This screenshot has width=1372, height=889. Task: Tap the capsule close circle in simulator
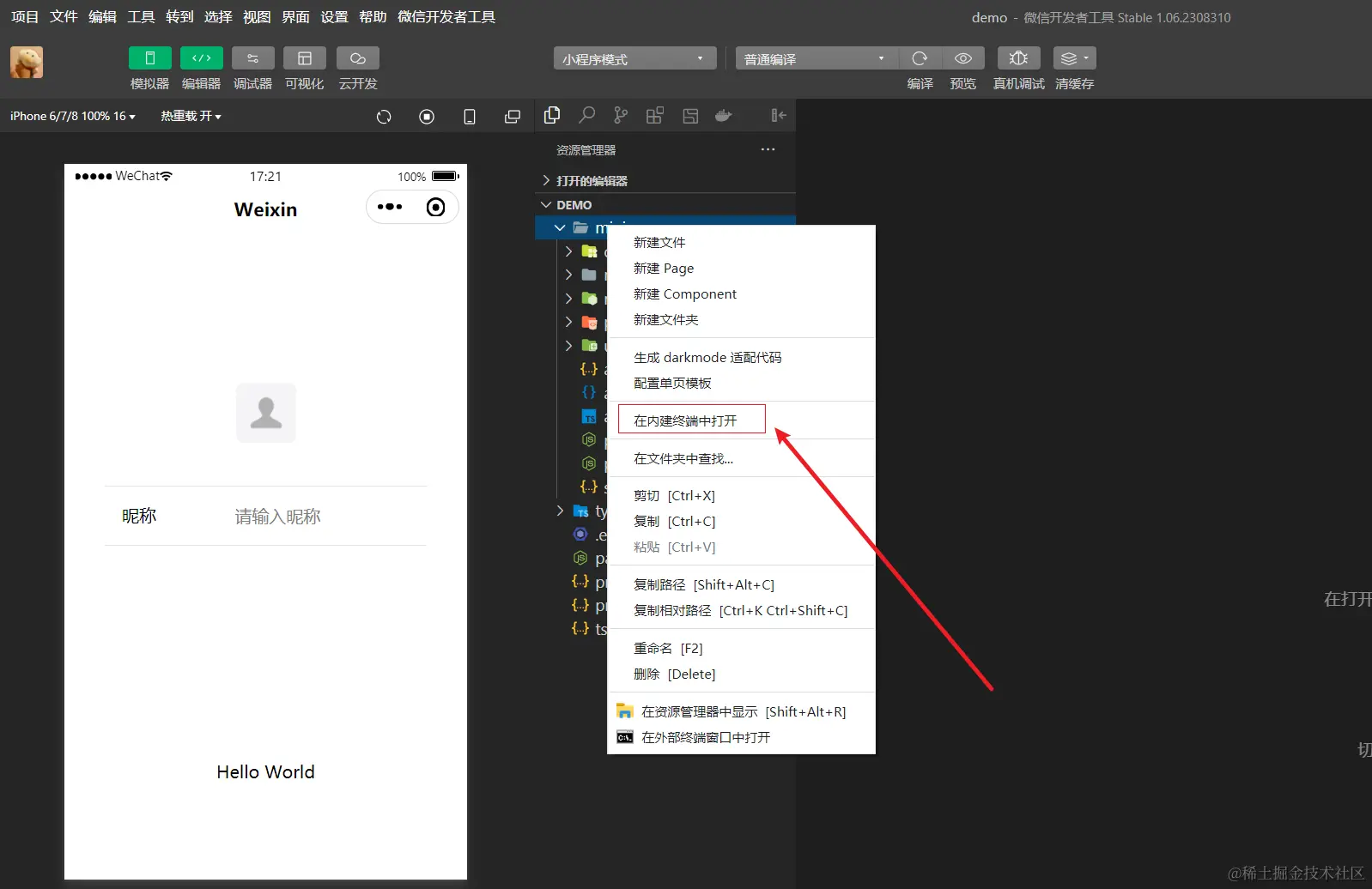pyautogui.click(x=436, y=207)
